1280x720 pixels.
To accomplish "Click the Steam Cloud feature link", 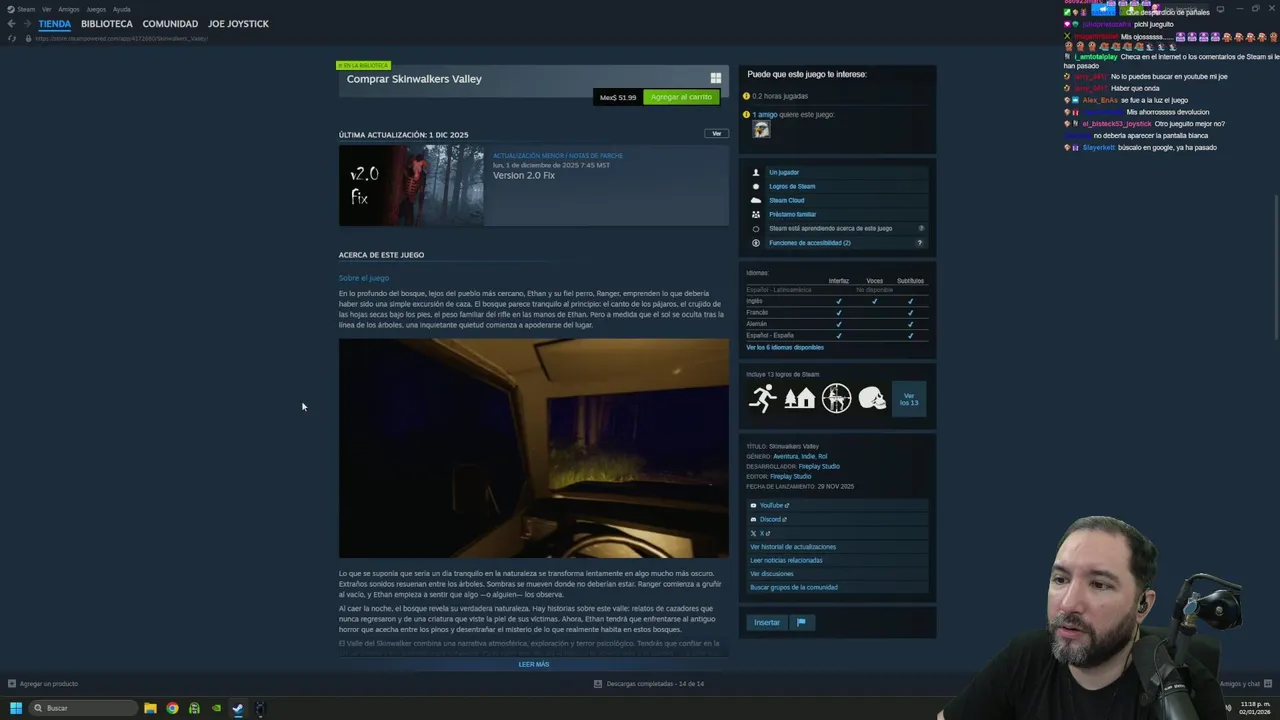I will [786, 200].
